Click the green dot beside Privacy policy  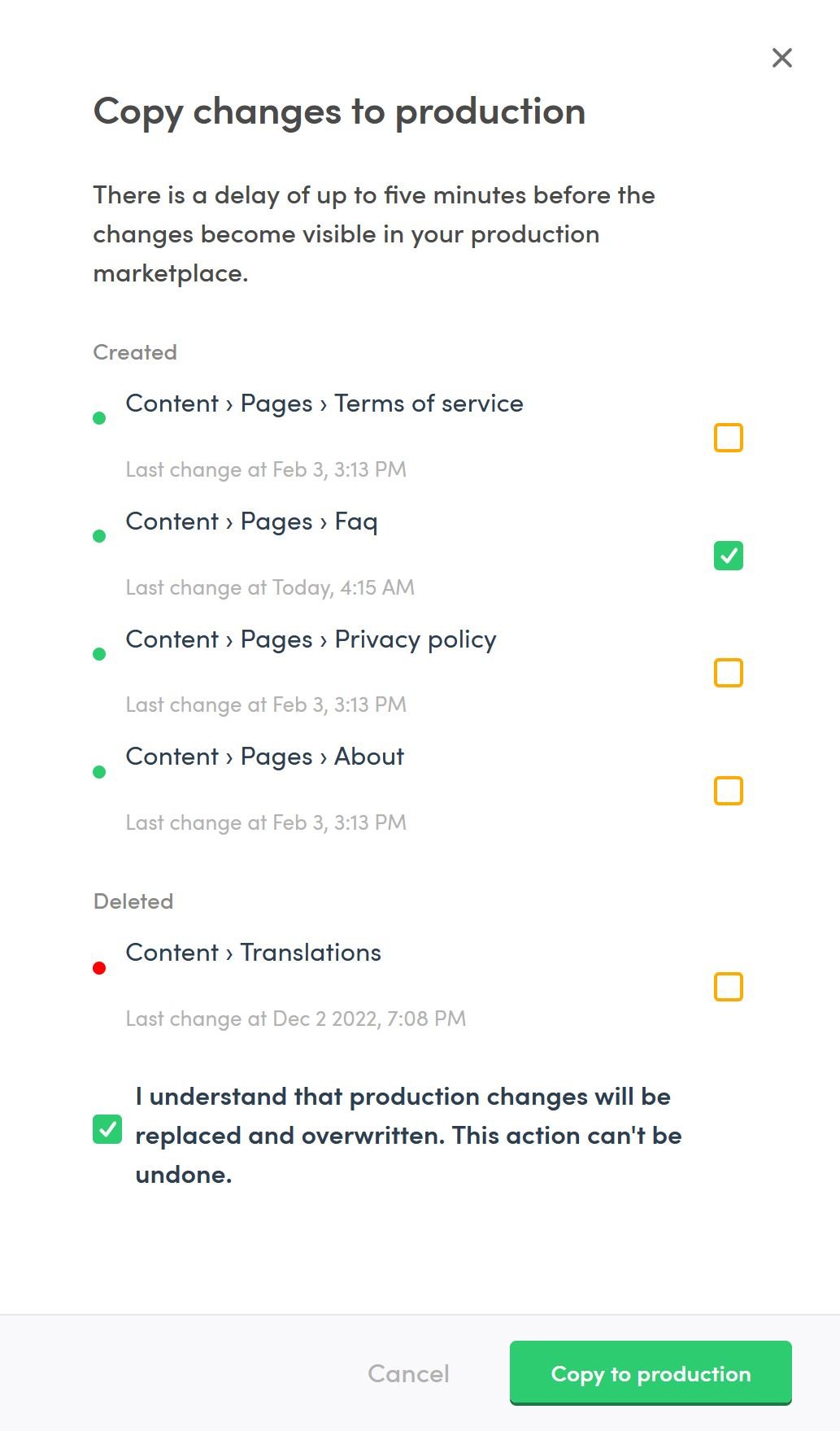[99, 654]
